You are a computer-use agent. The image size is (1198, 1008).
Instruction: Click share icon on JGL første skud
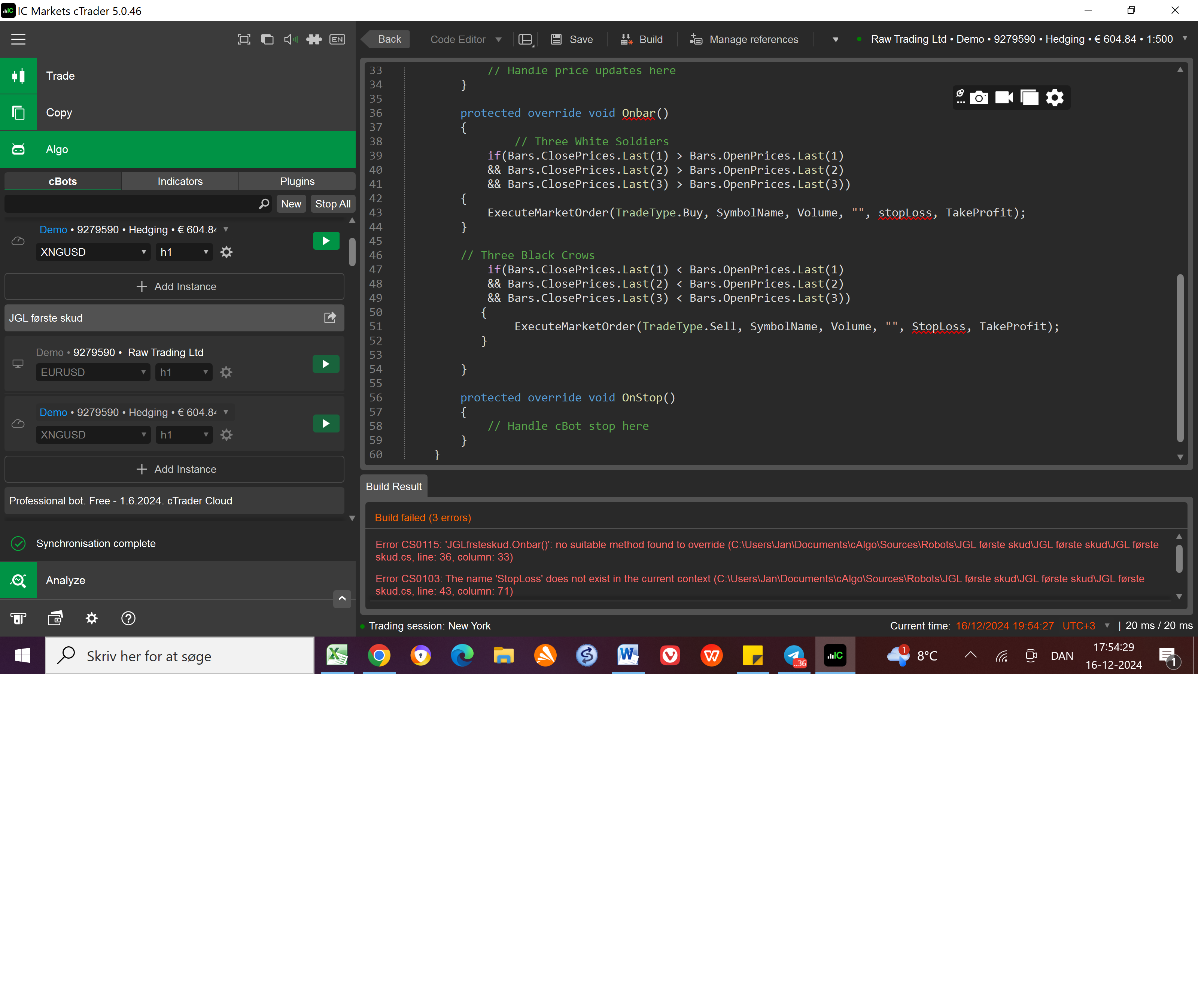330,318
